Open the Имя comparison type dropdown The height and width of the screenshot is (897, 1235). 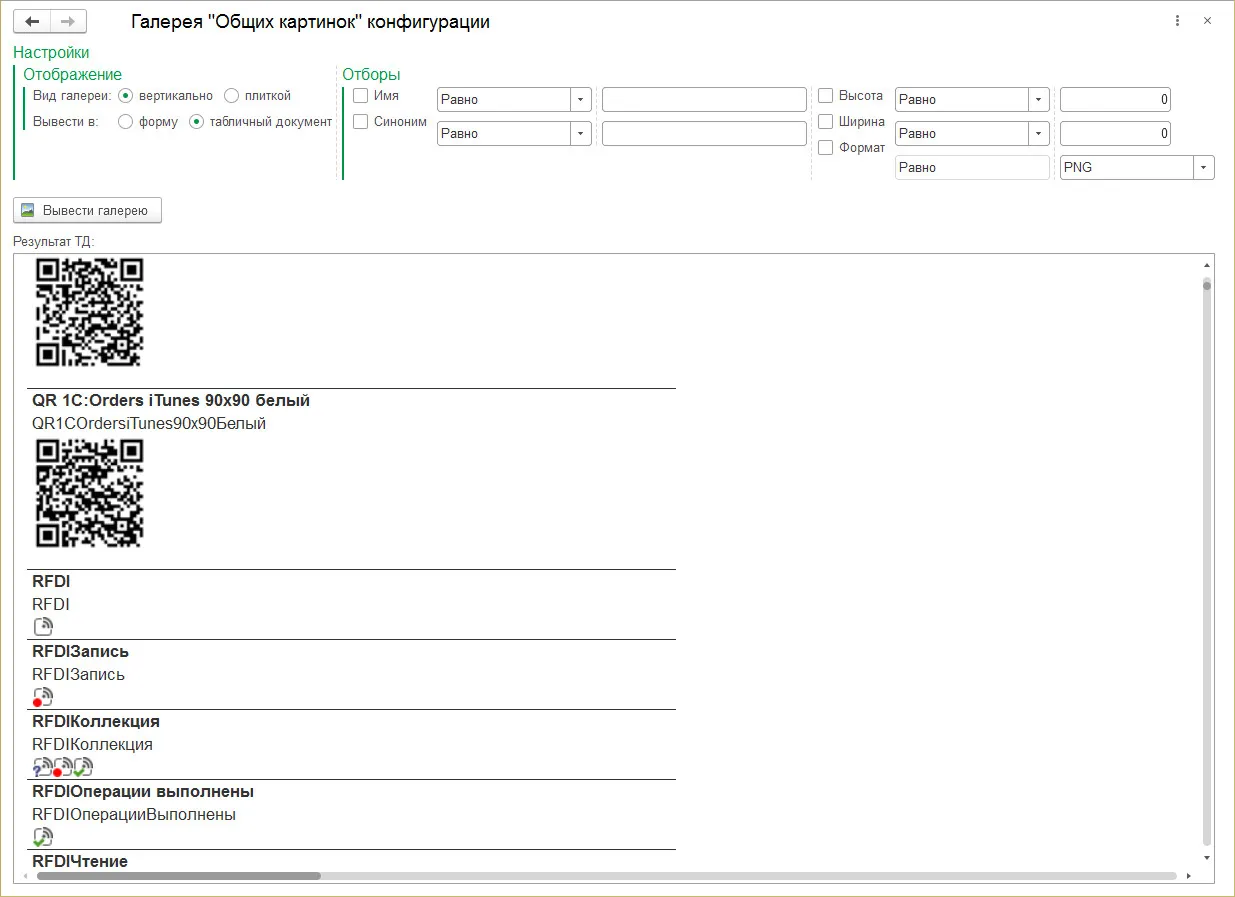(581, 100)
